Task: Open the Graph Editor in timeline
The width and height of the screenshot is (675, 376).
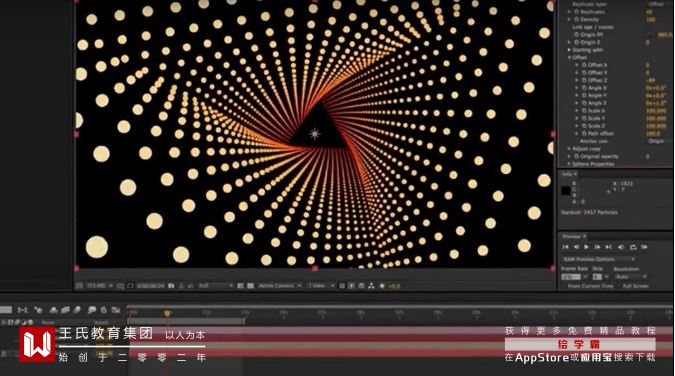Action: tap(115, 310)
